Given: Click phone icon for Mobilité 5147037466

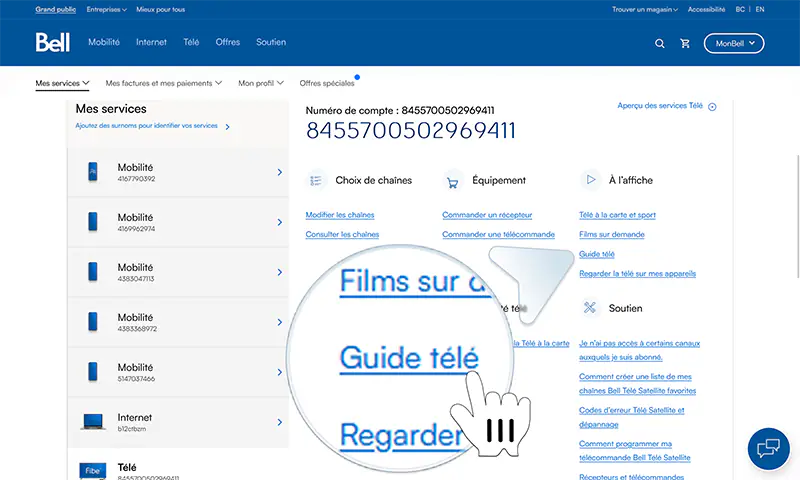Looking at the screenshot, I should (x=93, y=372).
